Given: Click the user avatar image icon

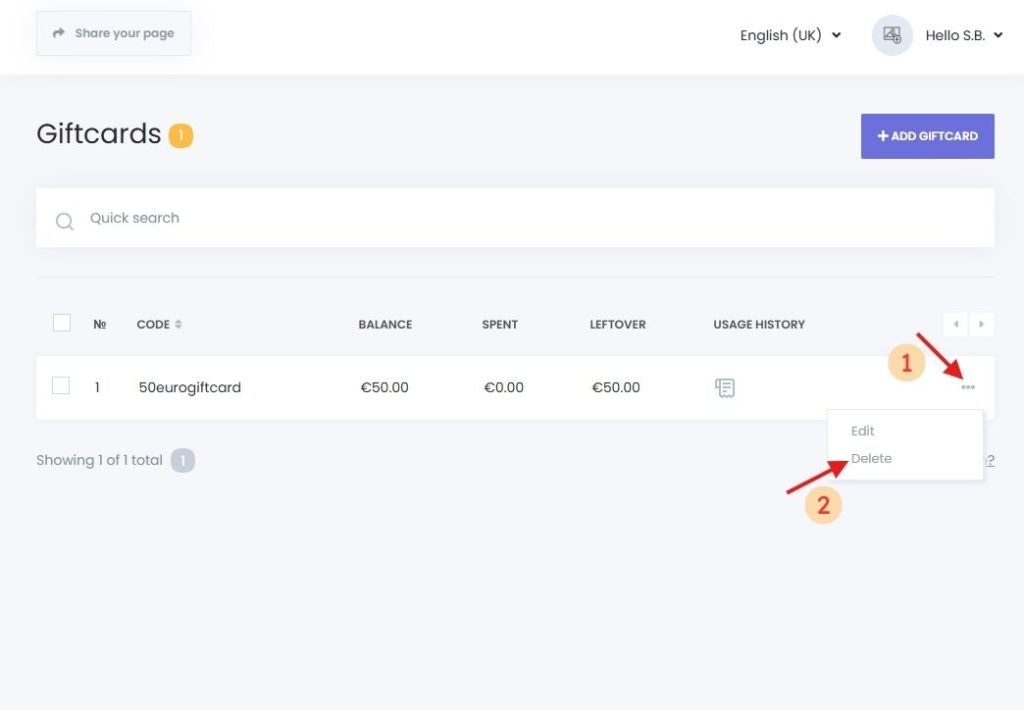Looking at the screenshot, I should point(891,35).
